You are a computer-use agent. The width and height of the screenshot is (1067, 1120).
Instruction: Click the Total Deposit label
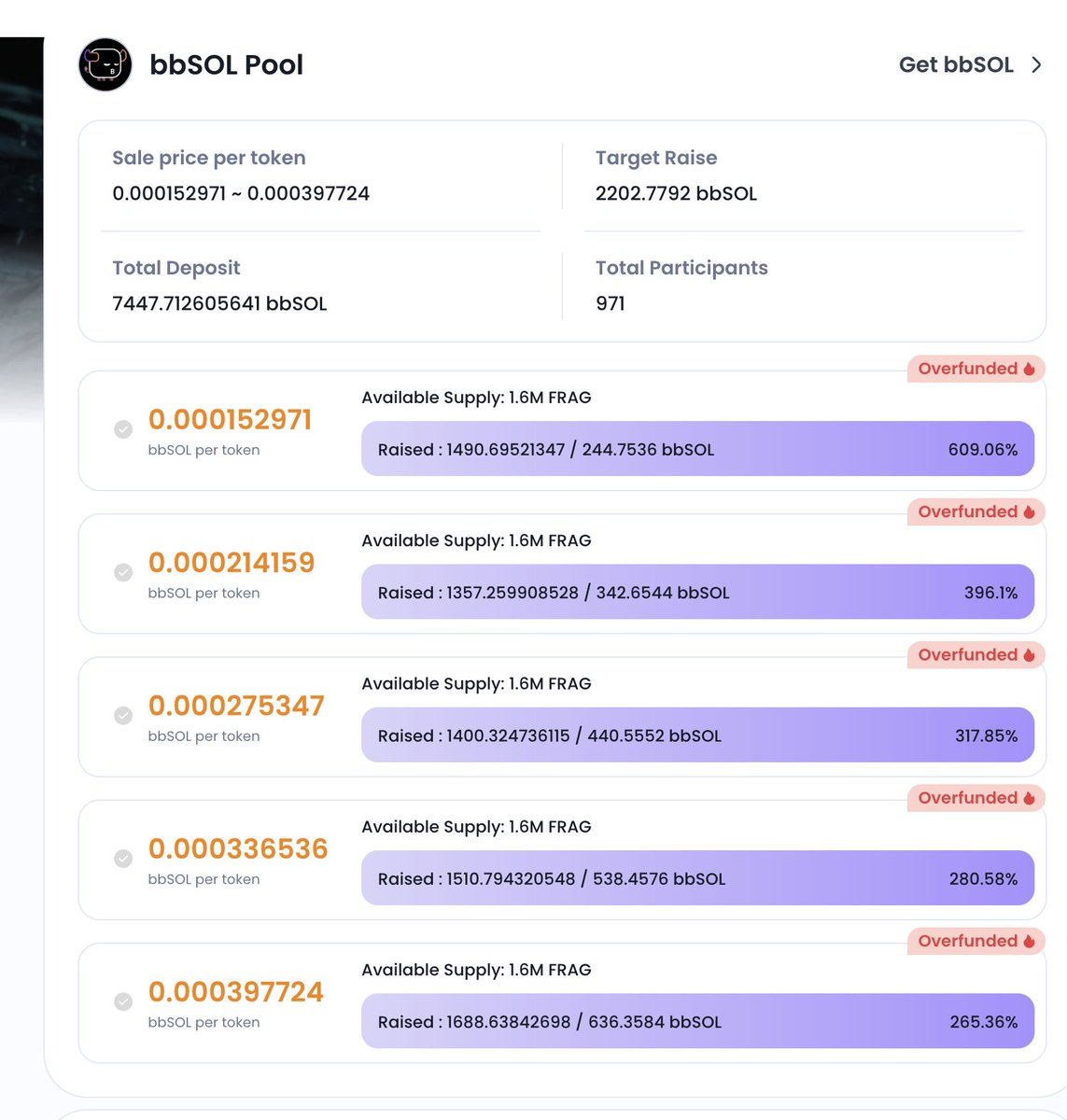(176, 268)
